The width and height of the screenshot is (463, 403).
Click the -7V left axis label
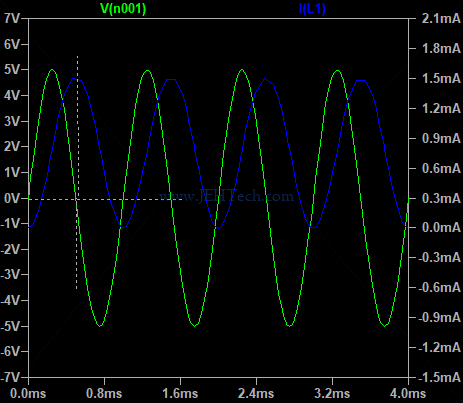(10, 377)
